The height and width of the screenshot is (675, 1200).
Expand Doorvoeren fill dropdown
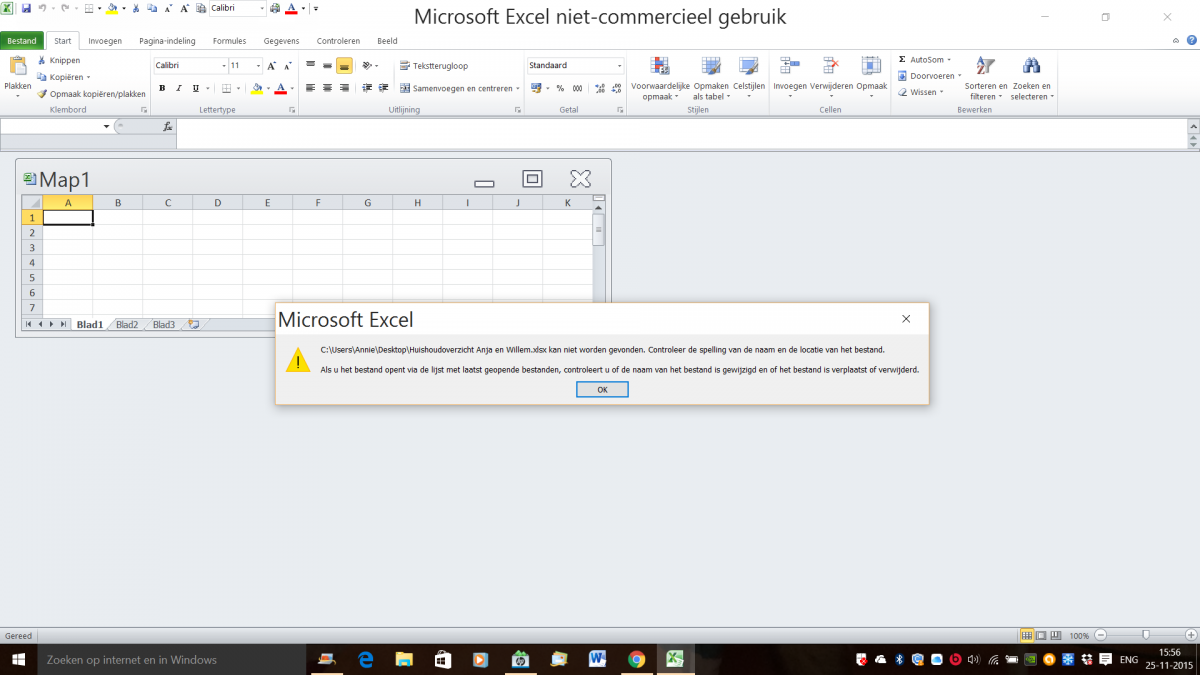pyautogui.click(x=959, y=76)
